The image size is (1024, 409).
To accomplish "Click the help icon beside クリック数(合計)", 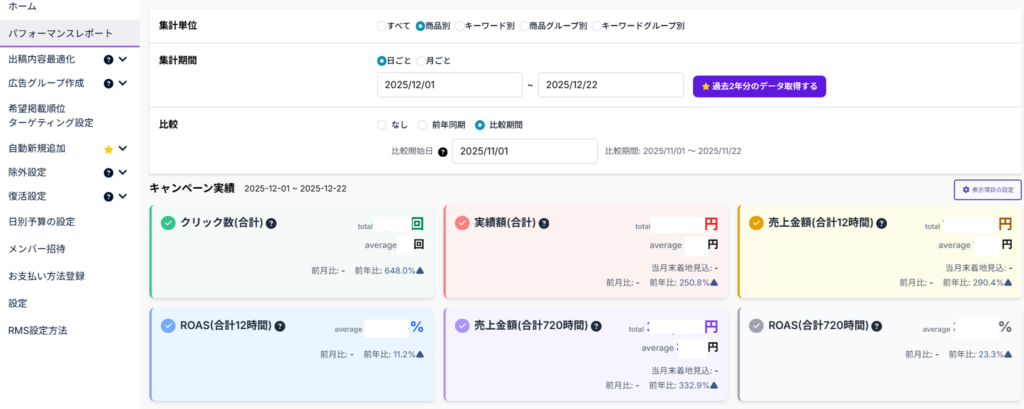I will (x=271, y=223).
